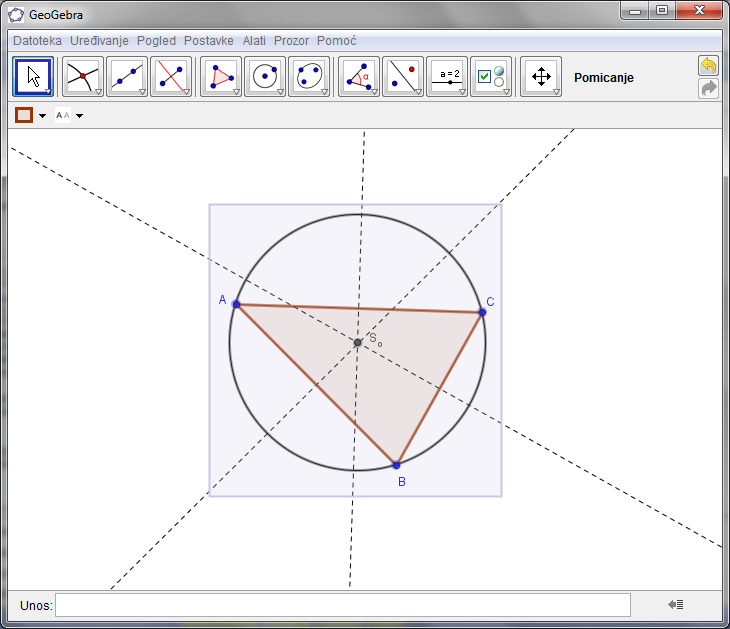Expand the color swatch dropdown arrow

tap(42, 116)
